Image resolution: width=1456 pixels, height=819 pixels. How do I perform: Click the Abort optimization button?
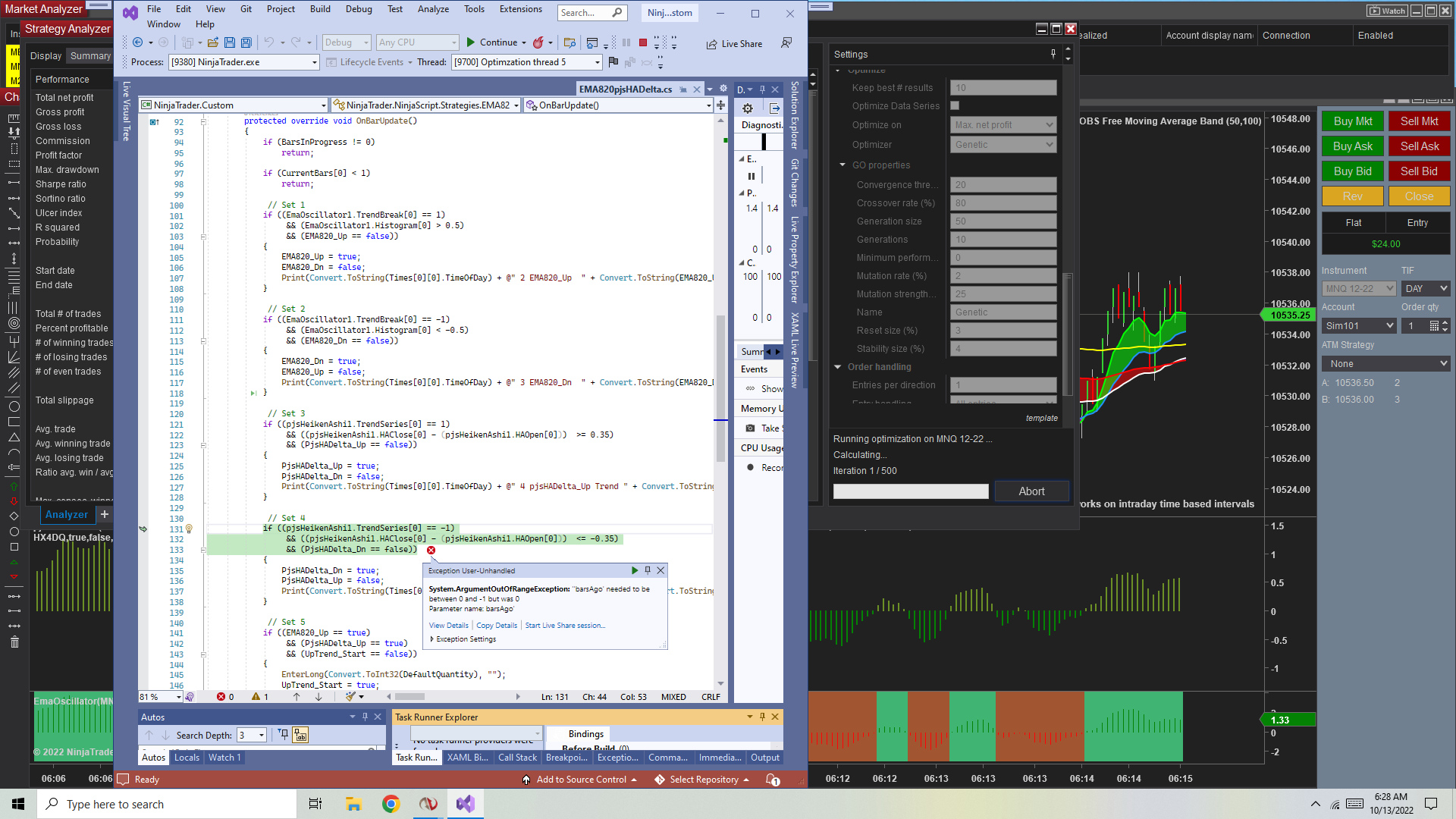1031,491
